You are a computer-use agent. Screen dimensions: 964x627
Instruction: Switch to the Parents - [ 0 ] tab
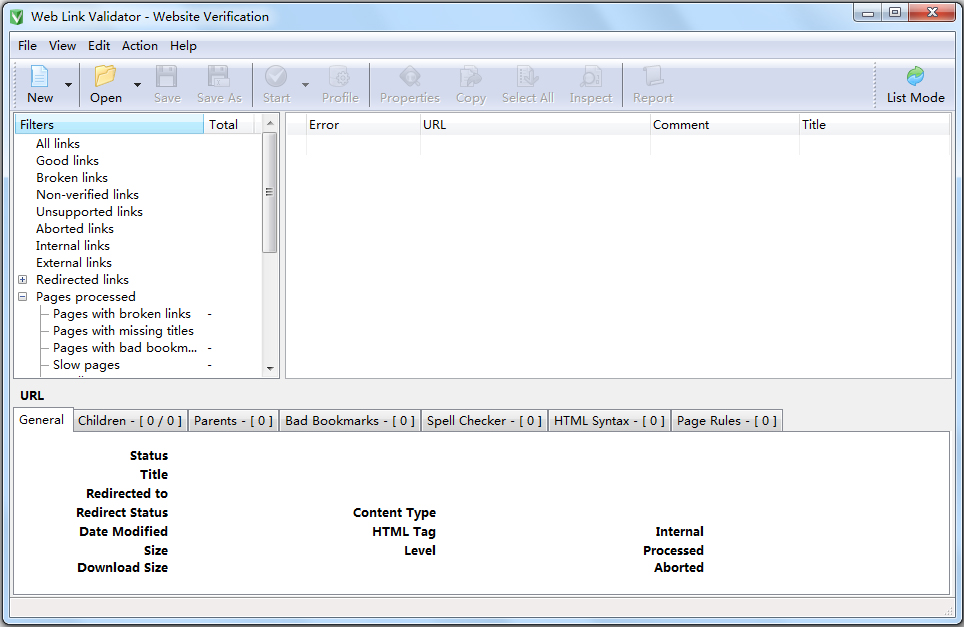click(233, 421)
